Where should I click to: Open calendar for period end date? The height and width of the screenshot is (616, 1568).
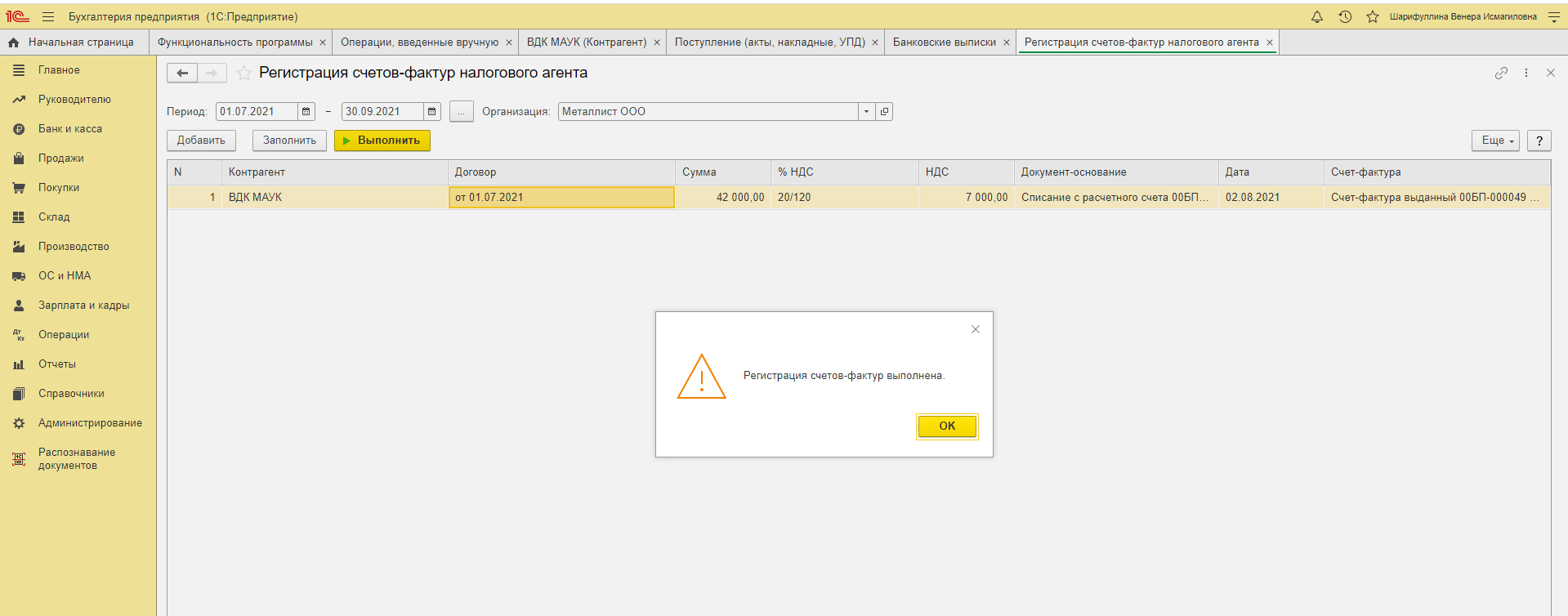pos(432,111)
